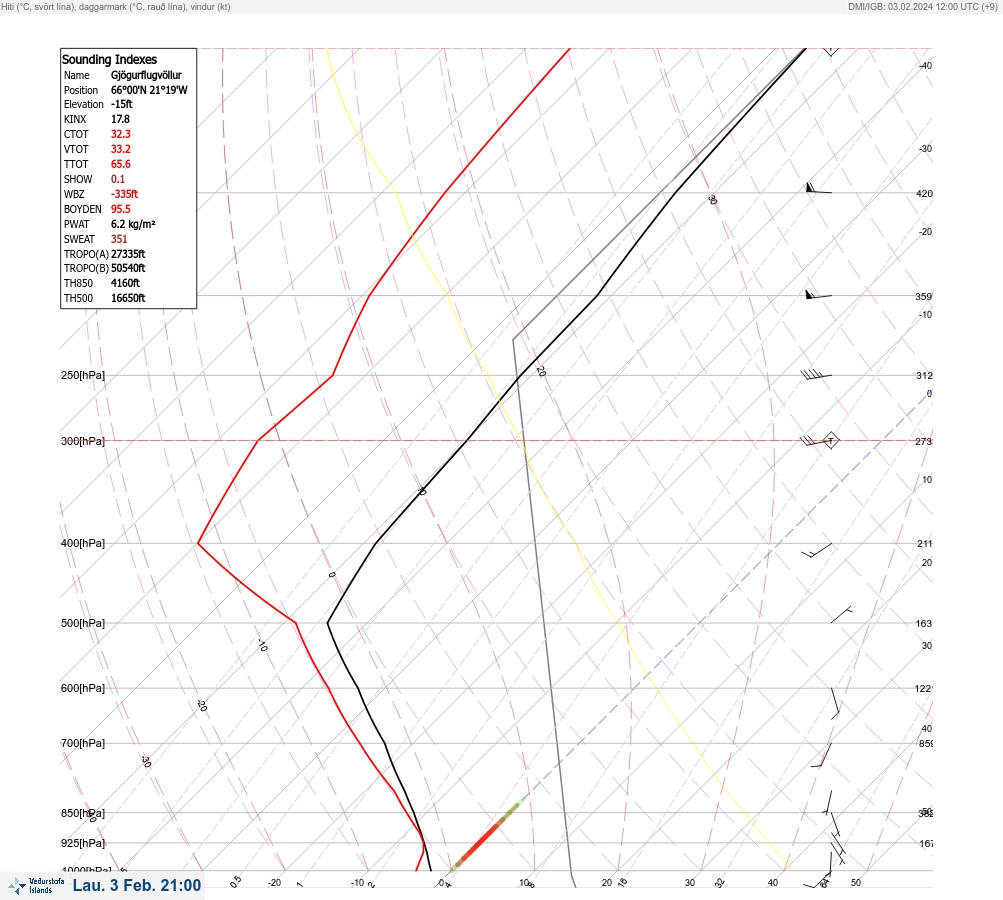Click the WBZ value '-335ft'
The image size is (1003, 900).
coord(125,194)
